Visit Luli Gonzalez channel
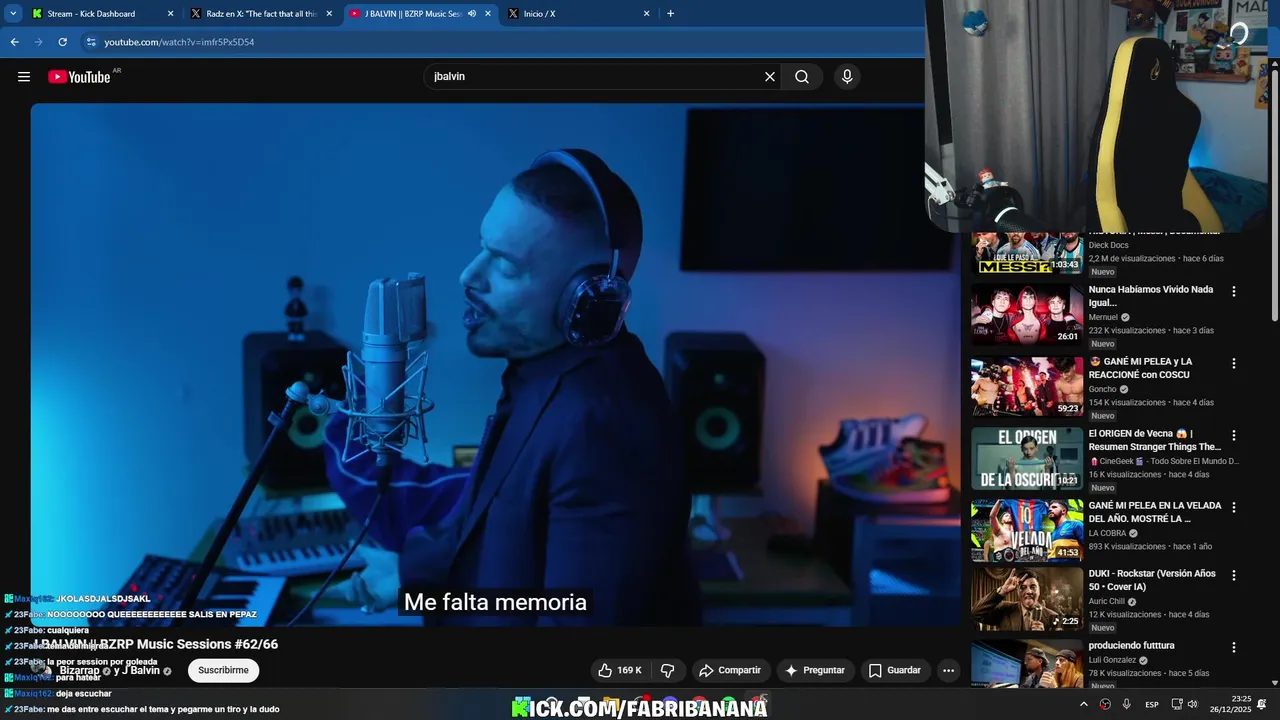 [1113, 660]
